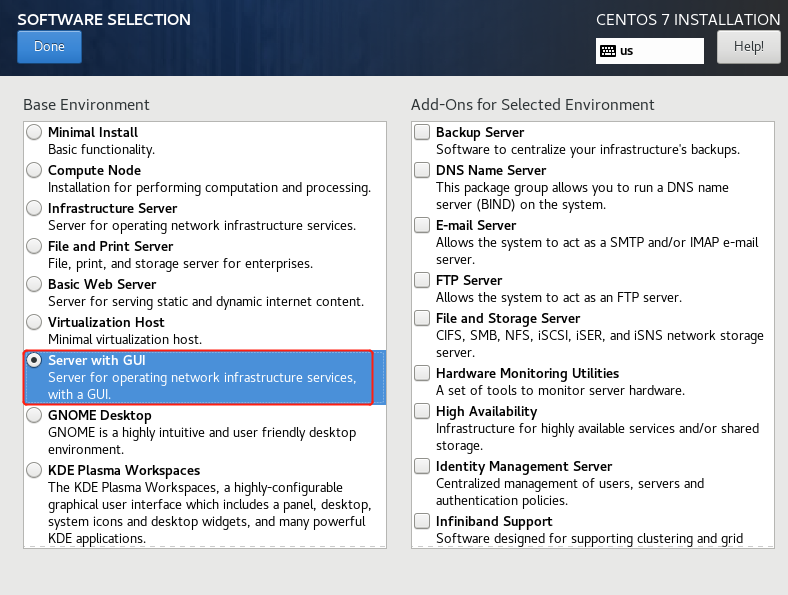The height and width of the screenshot is (595, 788).
Task: Click 'Installation for performing computation and processing.' text
Action: click(209, 188)
